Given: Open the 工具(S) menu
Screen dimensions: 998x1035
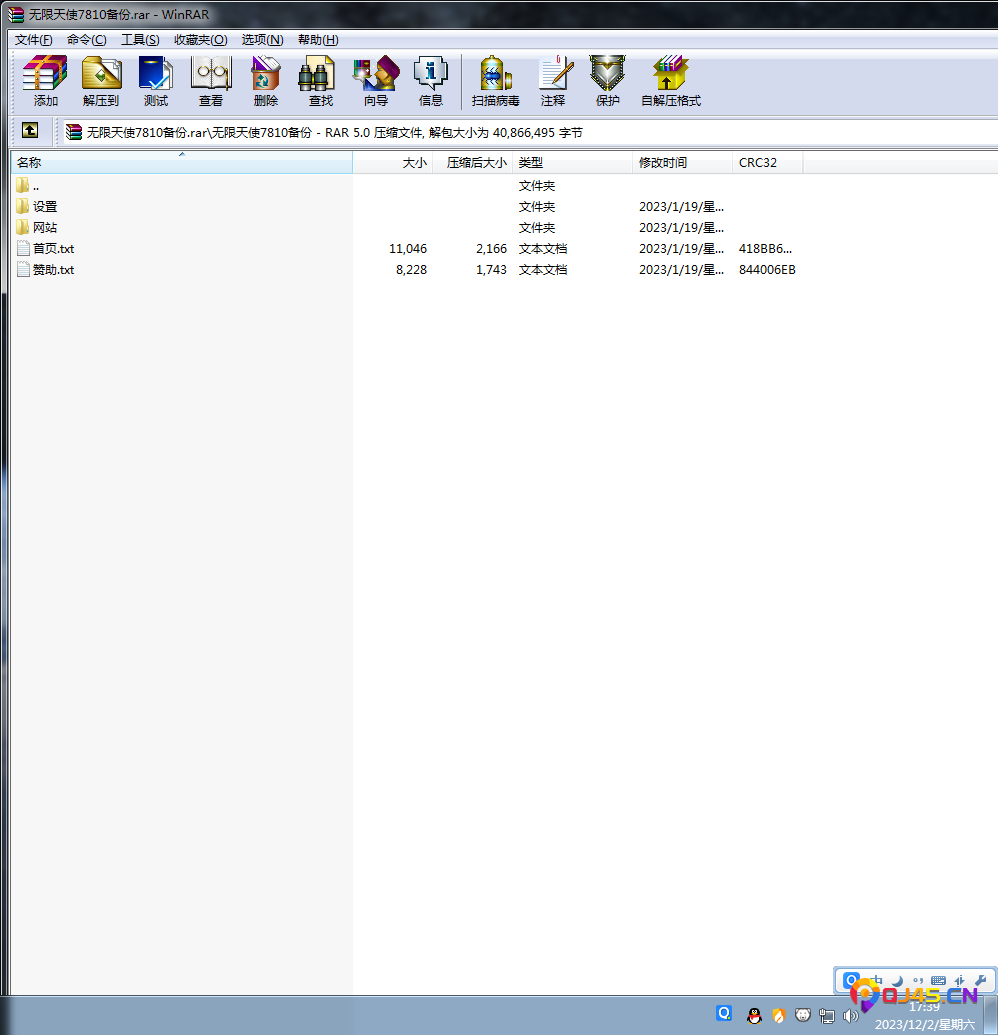Looking at the screenshot, I should tap(140, 40).
